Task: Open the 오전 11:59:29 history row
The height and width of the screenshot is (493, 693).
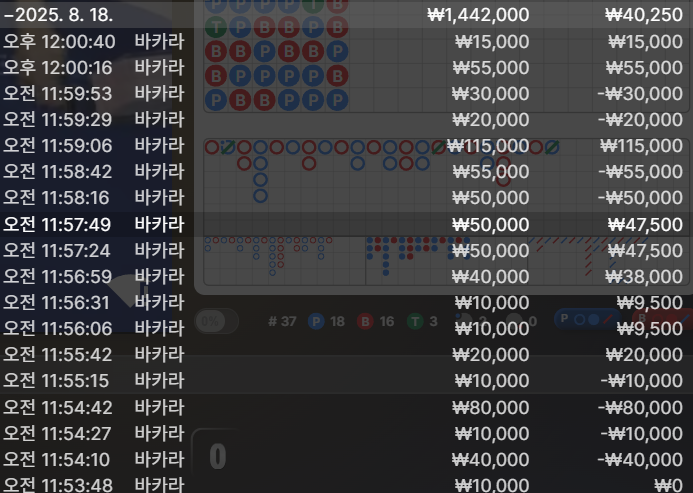Action: click(x=346, y=120)
